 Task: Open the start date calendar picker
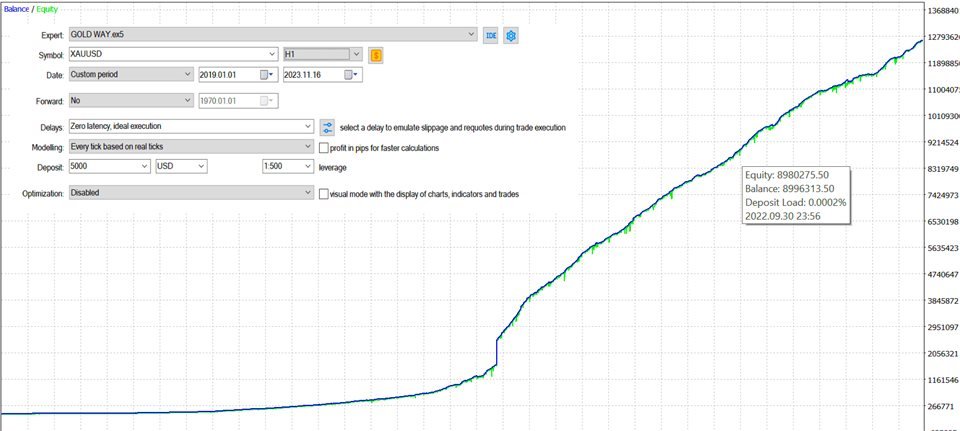click(265, 75)
